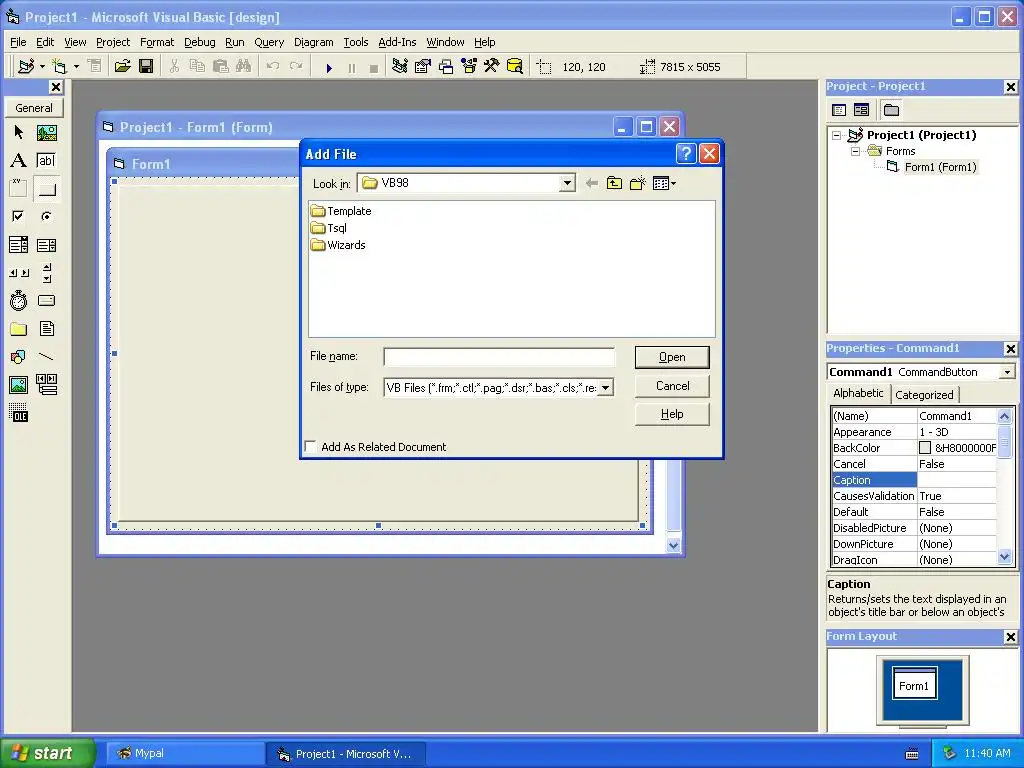Click Up One Level icon in Add File dialog
Image resolution: width=1024 pixels, height=768 pixels.
[x=614, y=184]
